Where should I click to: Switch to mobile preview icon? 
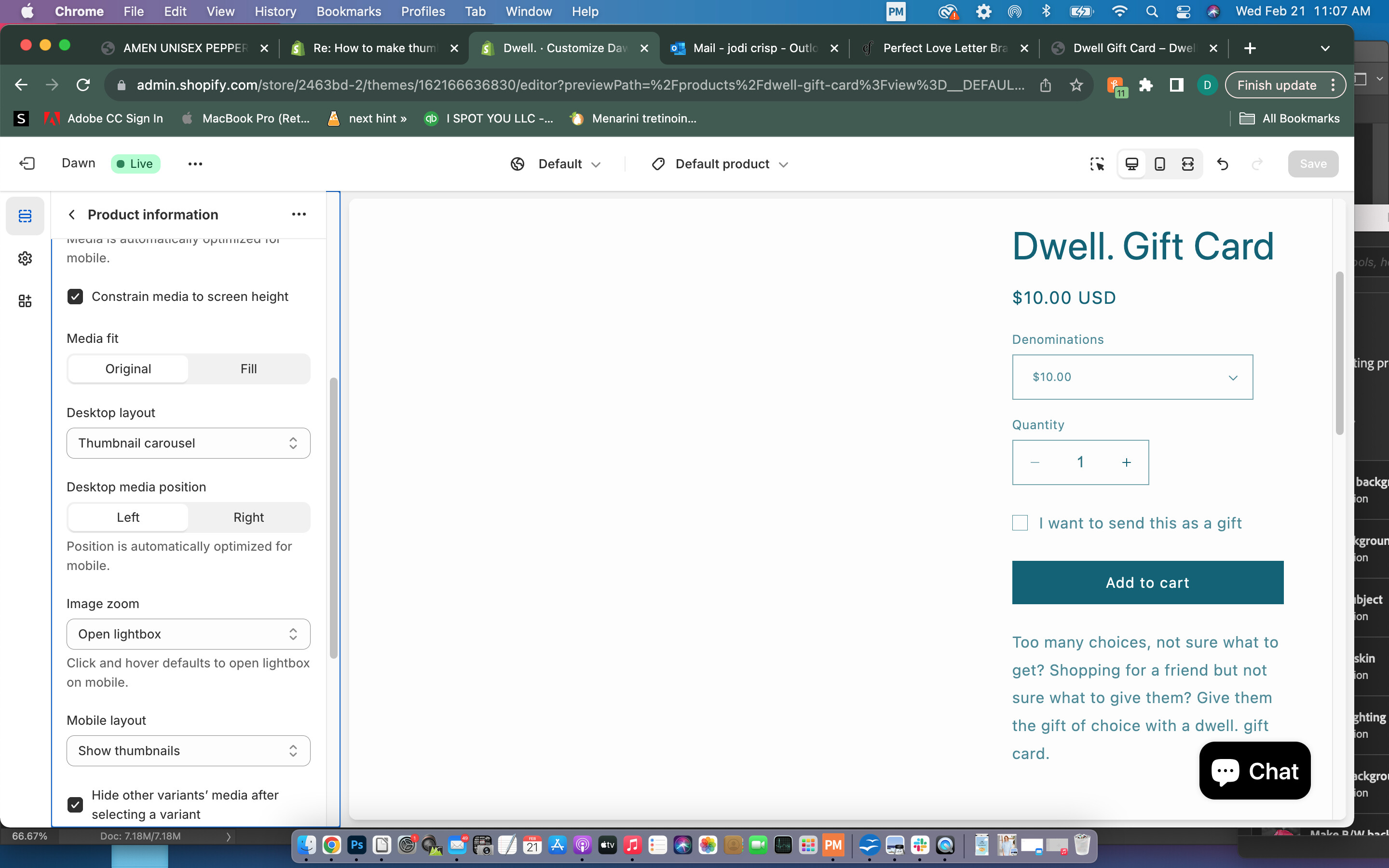[1159, 164]
